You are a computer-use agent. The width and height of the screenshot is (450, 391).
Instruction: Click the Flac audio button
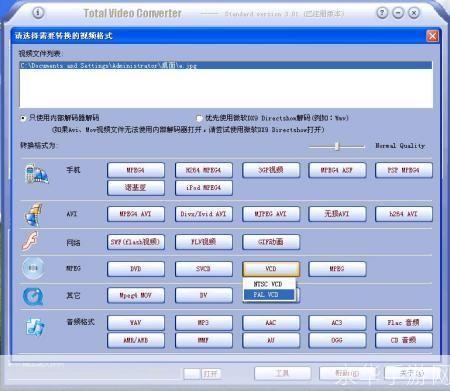404,323
